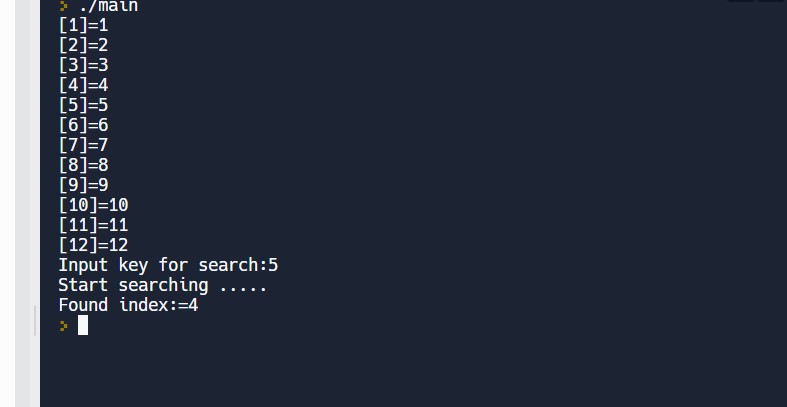
Task: Click the output line [6]=6
Action: click(83, 125)
